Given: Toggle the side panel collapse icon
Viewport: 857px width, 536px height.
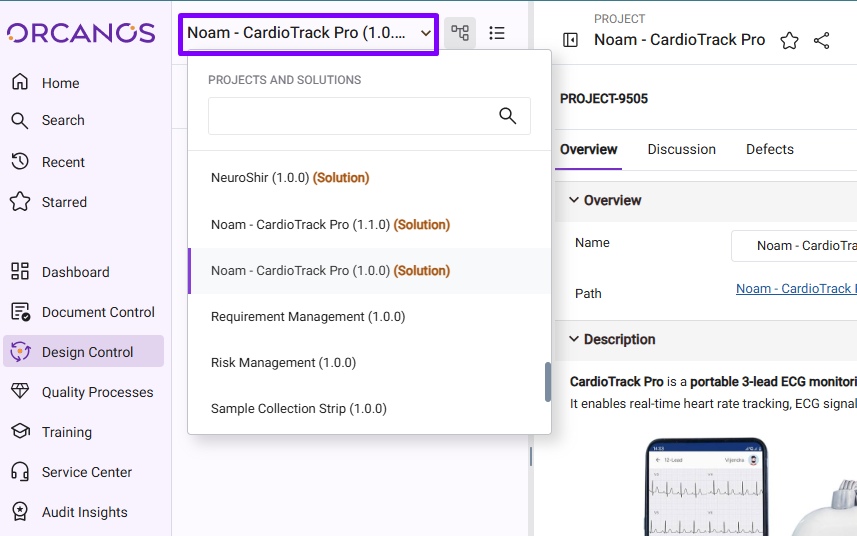Looking at the screenshot, I should 571,40.
